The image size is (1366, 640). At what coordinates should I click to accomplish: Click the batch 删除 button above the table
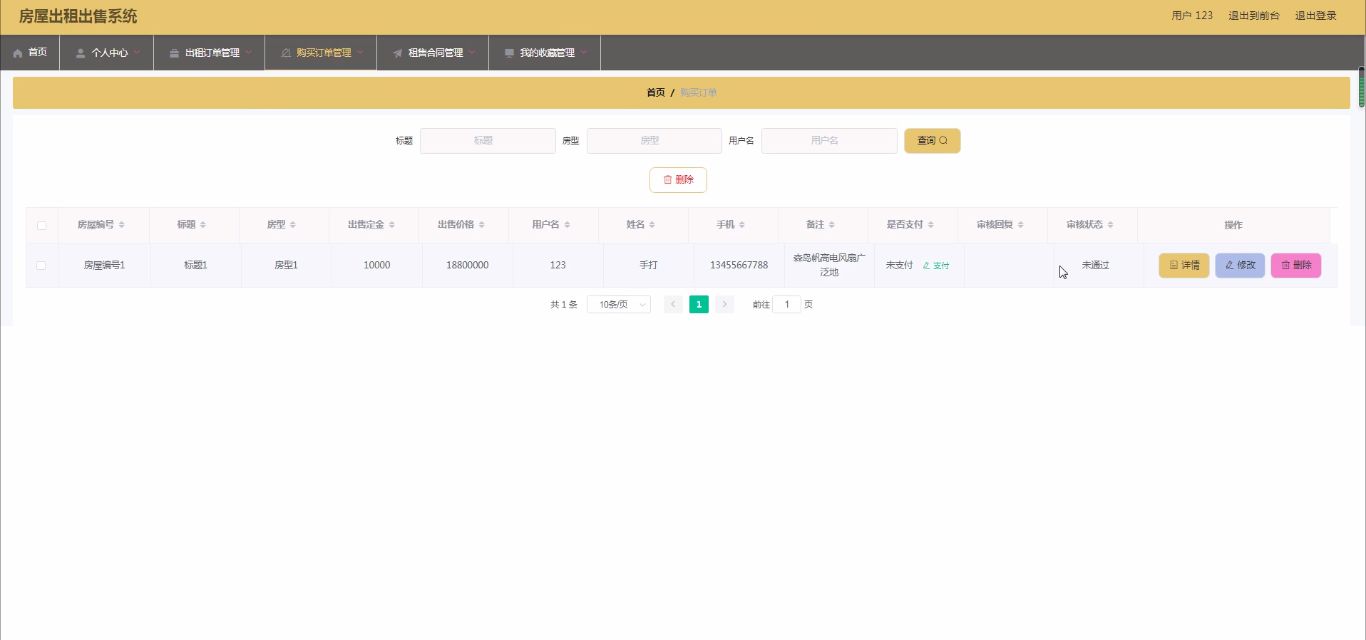click(678, 180)
